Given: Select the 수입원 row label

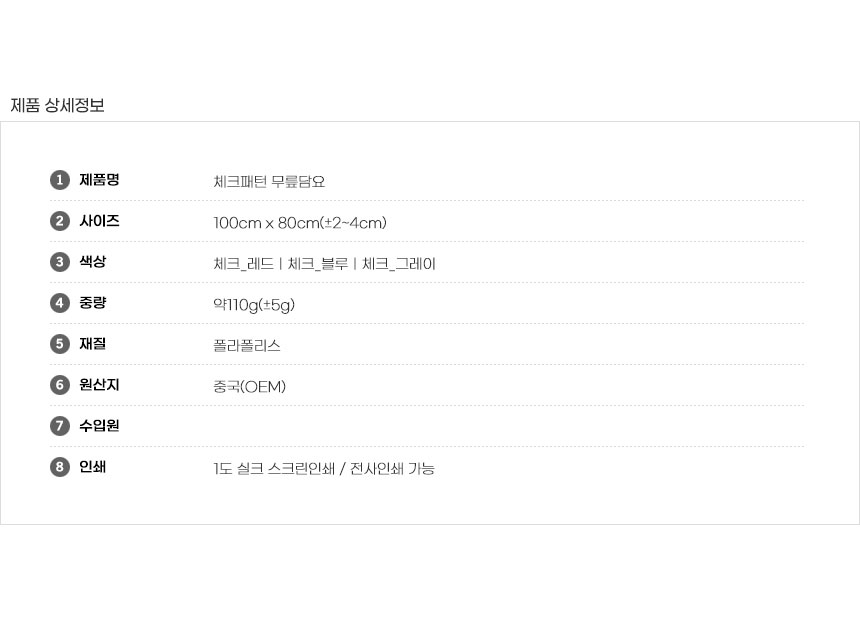Looking at the screenshot, I should [x=99, y=426].
